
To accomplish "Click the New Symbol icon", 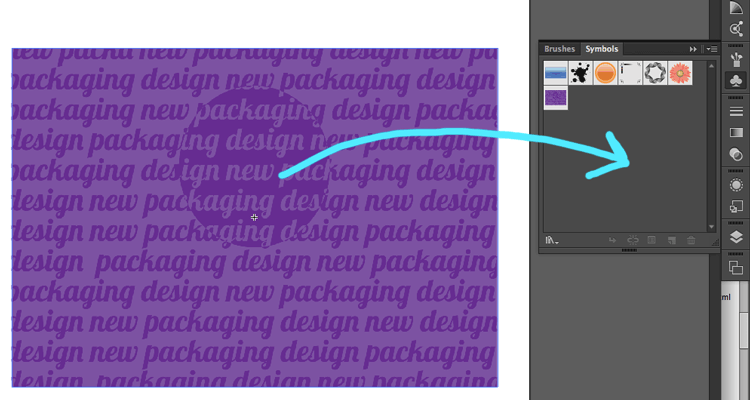I will click(671, 240).
